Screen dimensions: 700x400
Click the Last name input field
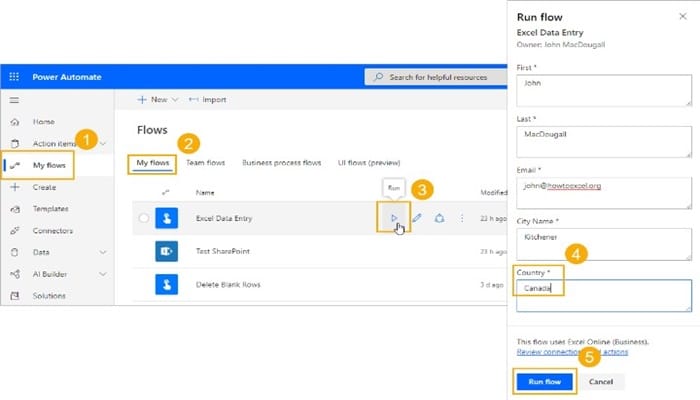[604, 142]
